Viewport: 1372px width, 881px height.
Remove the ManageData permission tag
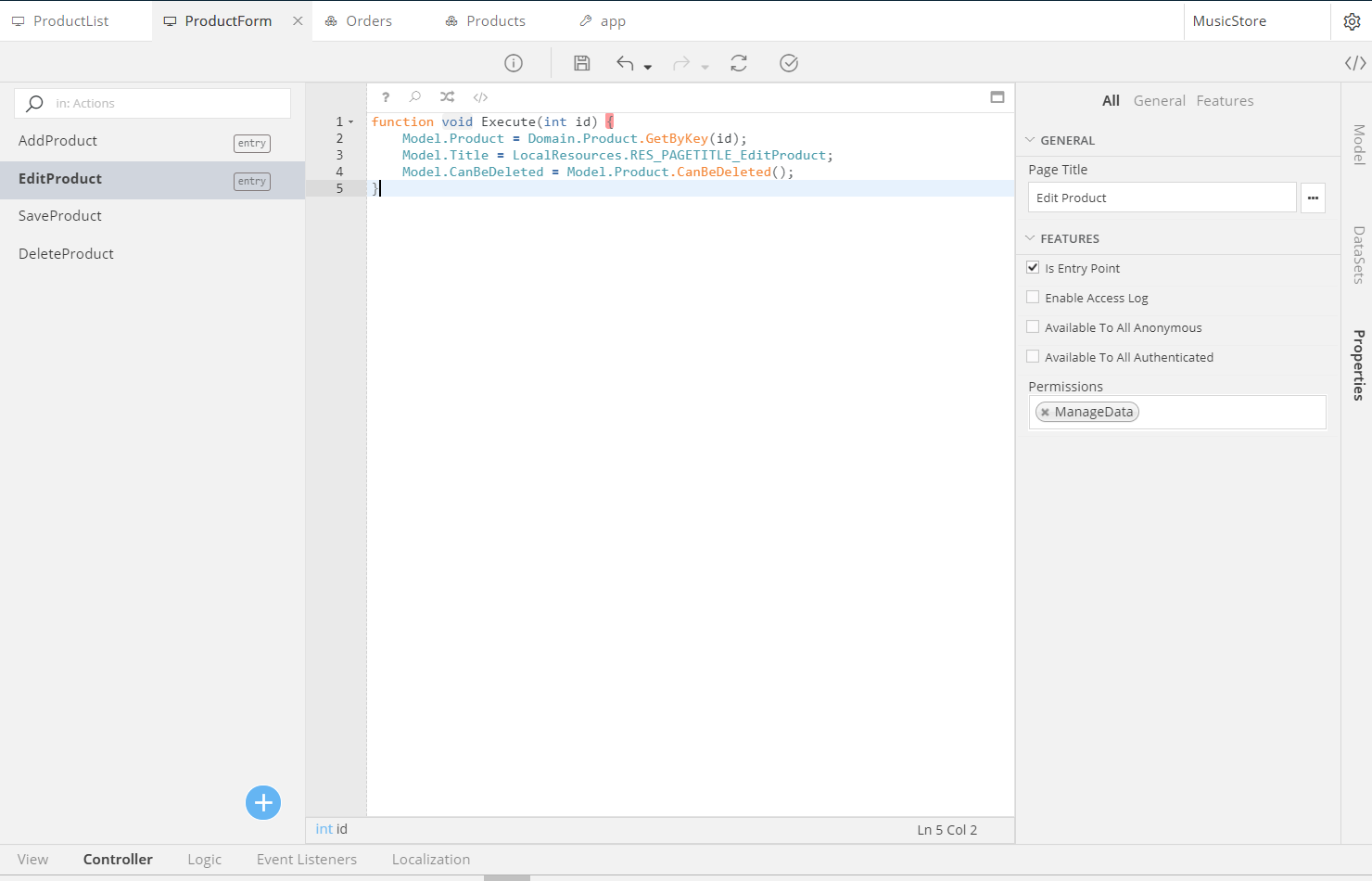[x=1045, y=413]
